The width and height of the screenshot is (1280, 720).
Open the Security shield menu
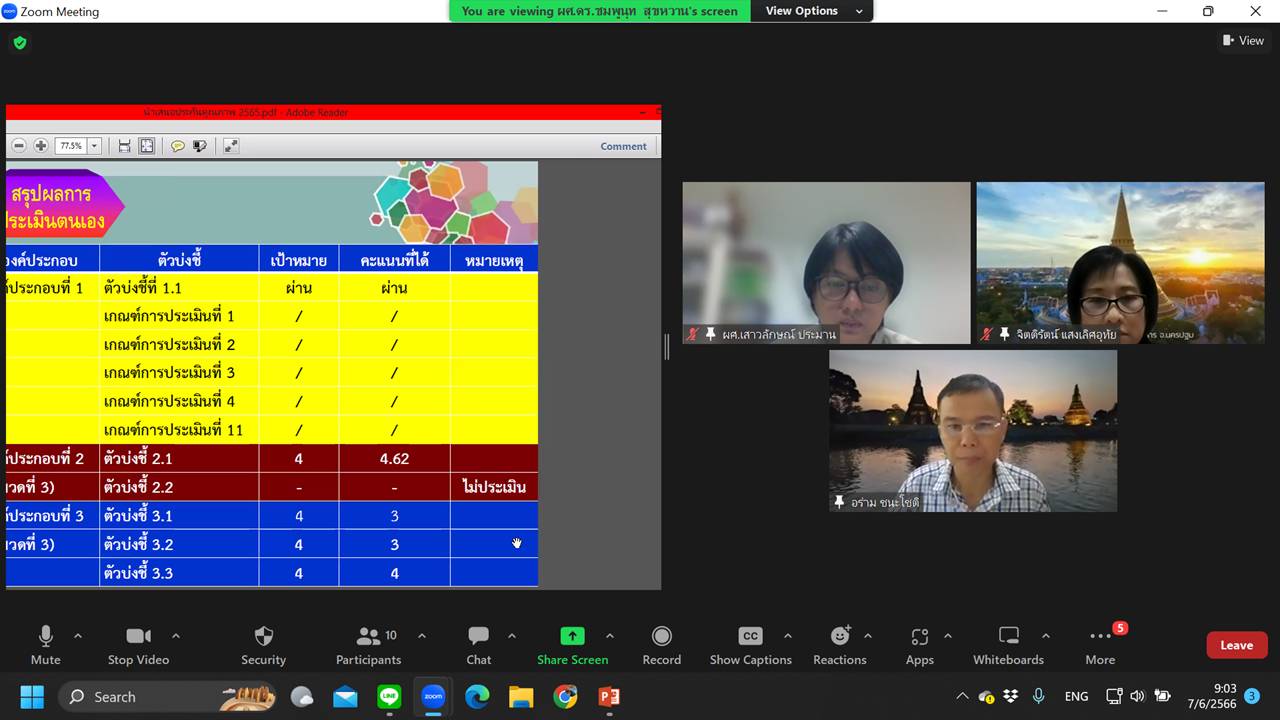click(x=264, y=645)
